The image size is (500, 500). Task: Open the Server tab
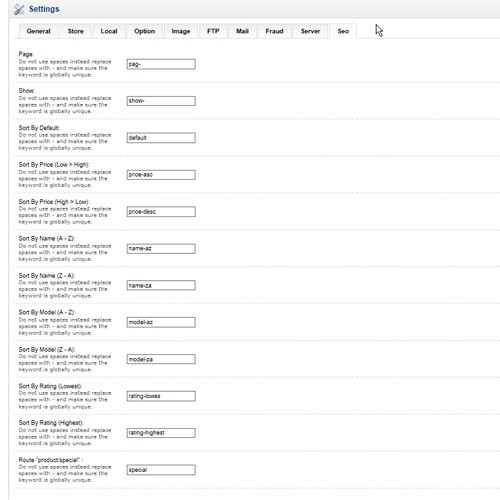(310, 31)
